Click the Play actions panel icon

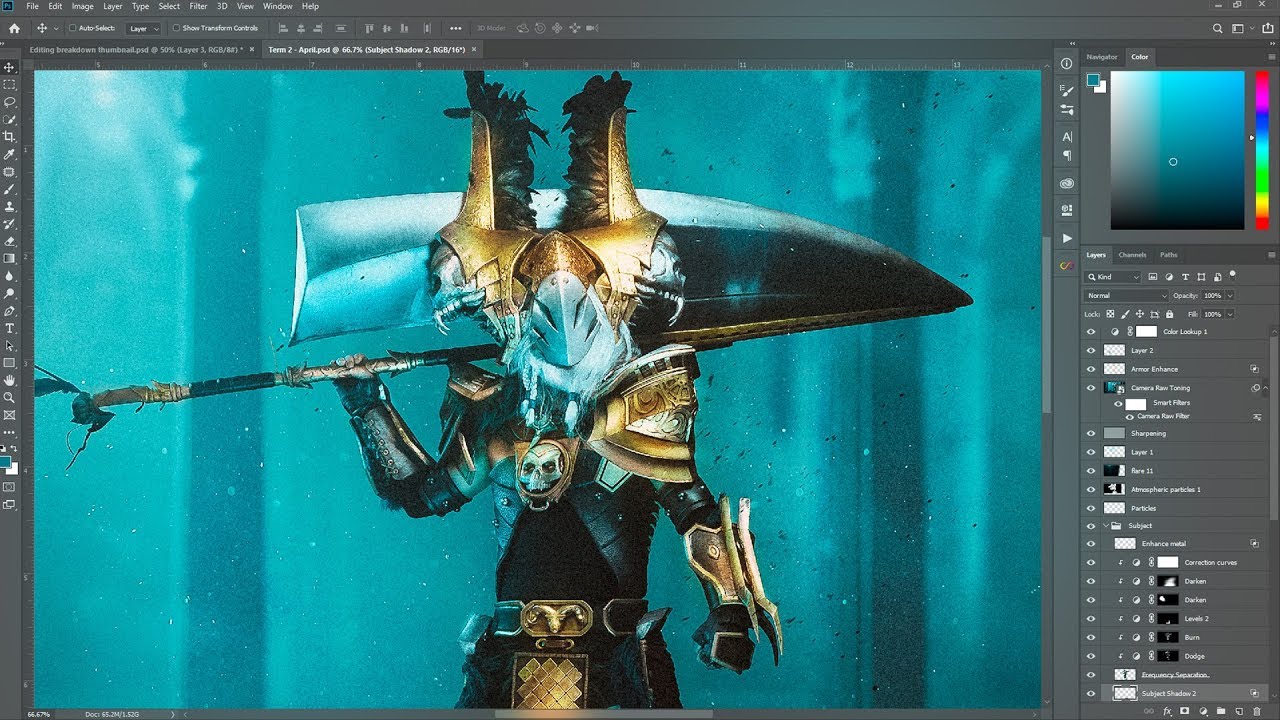[1067, 238]
